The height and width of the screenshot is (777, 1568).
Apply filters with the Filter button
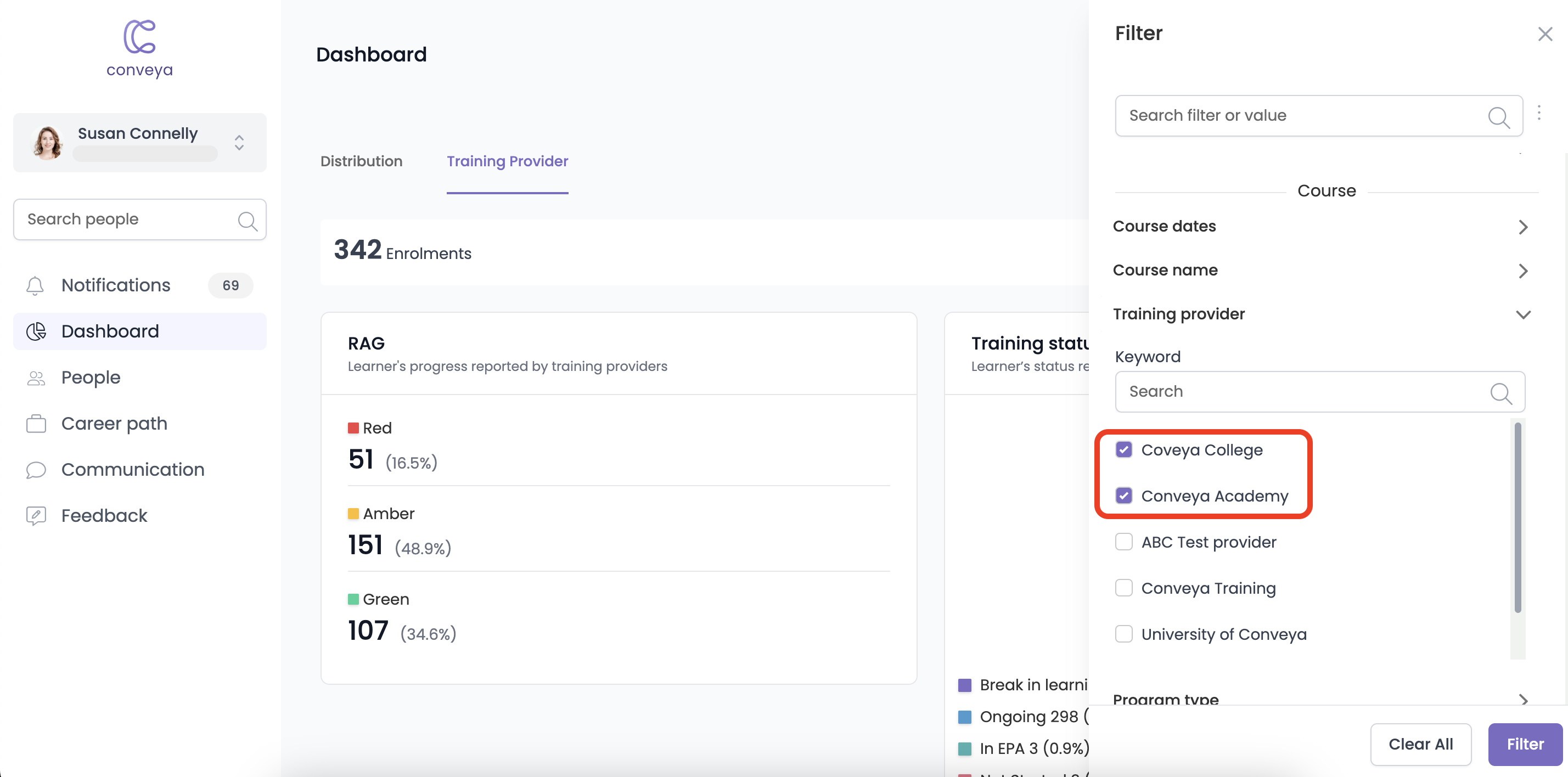click(x=1525, y=744)
